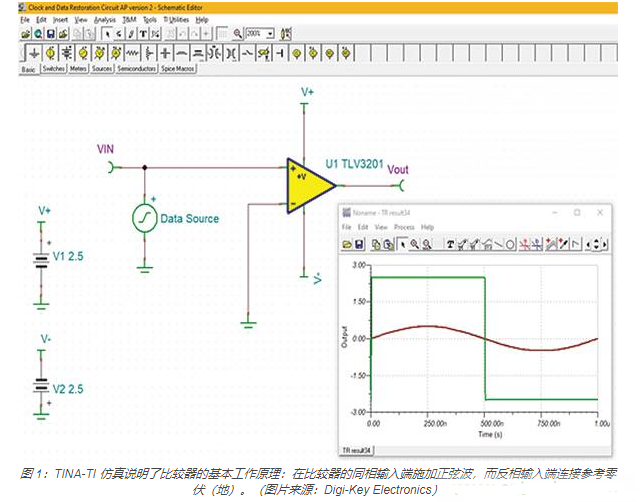
Task: Click the magnifier zoom icon beside 200% box
Action: (238, 34)
